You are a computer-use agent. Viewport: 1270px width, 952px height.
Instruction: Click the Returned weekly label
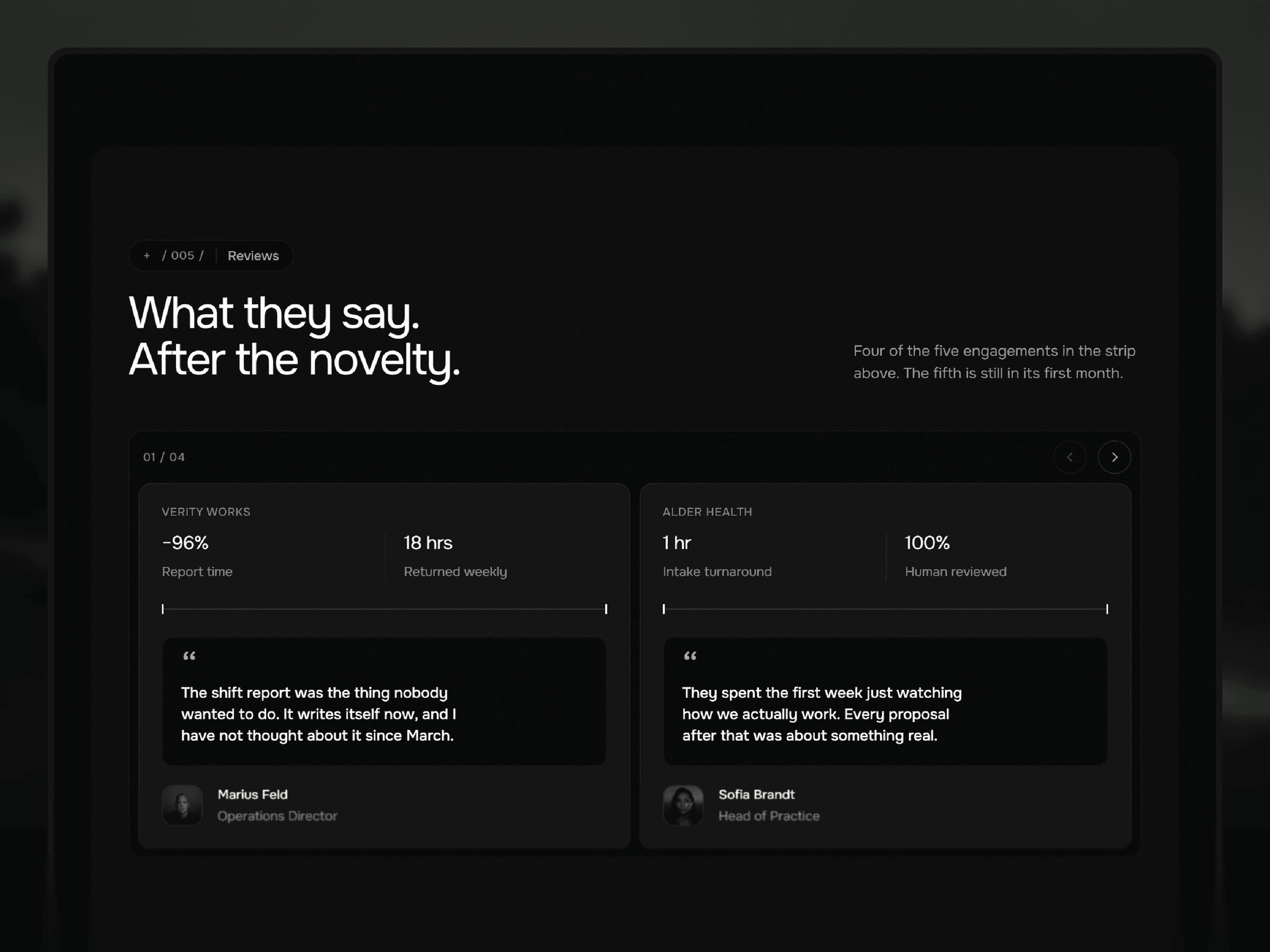click(455, 571)
